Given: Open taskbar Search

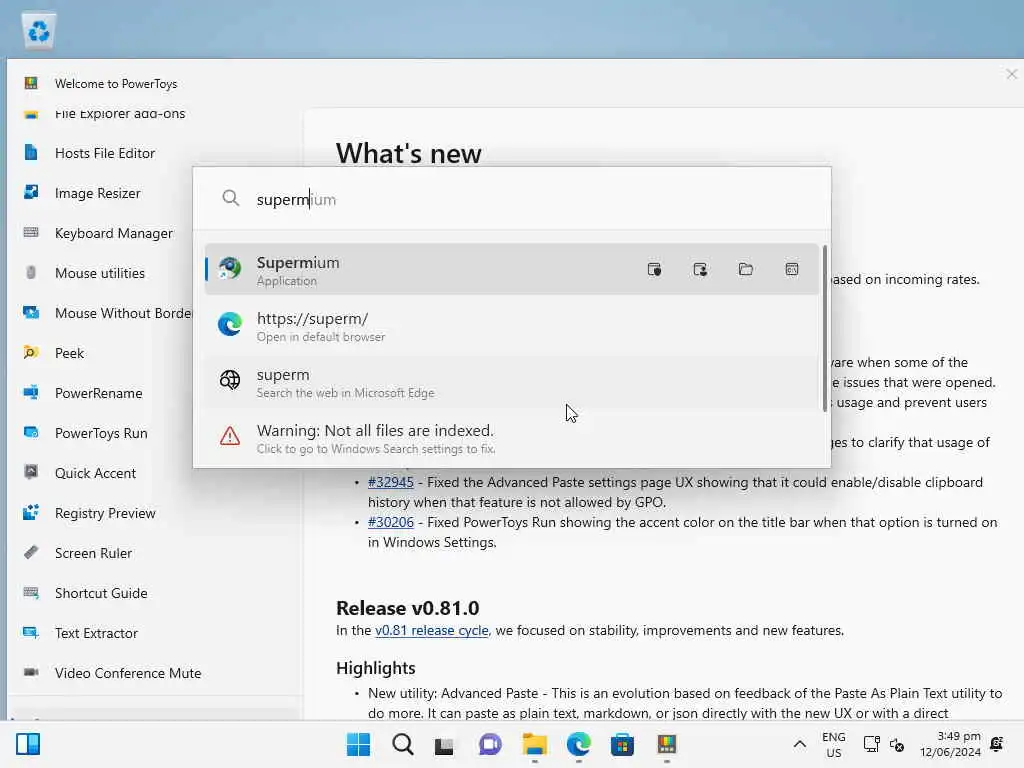Looking at the screenshot, I should (x=403, y=744).
